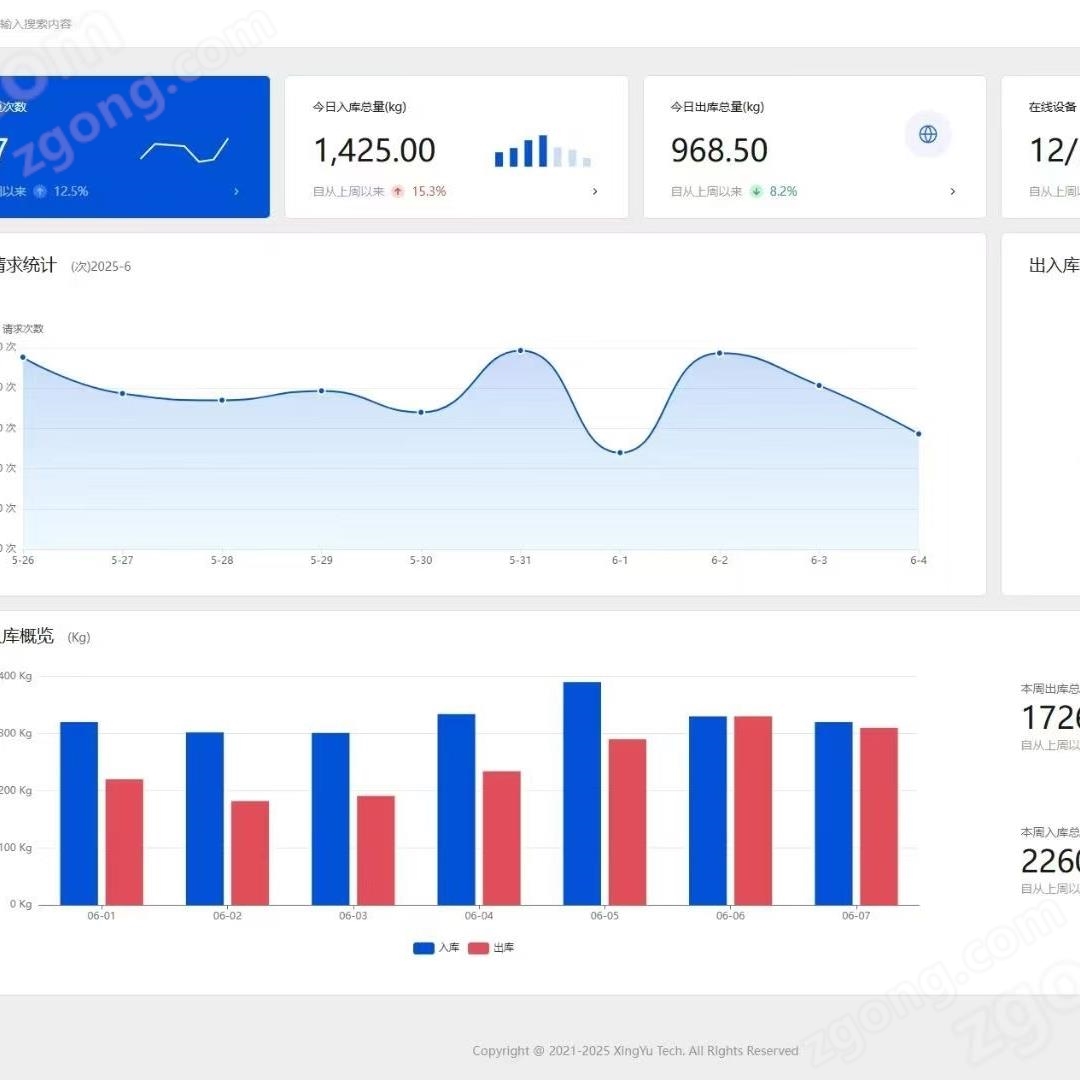Click the mini bar chart icon beside 1,425.00

coord(542,151)
